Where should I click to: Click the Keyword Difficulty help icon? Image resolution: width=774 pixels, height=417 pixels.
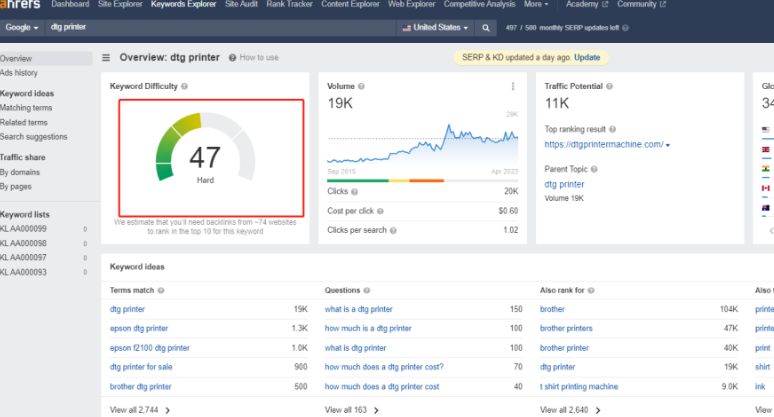coord(184,87)
